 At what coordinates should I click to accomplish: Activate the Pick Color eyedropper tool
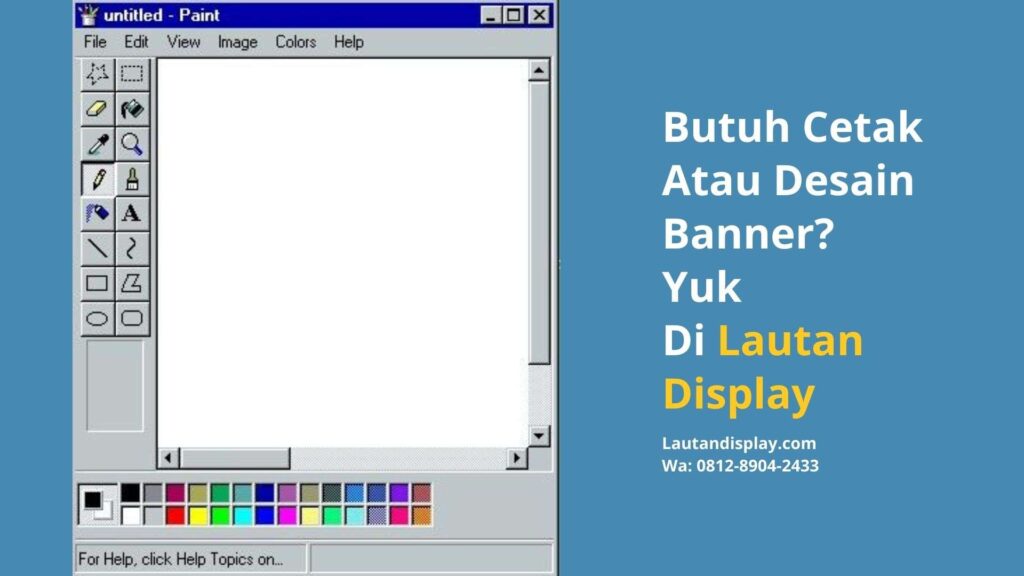point(97,144)
